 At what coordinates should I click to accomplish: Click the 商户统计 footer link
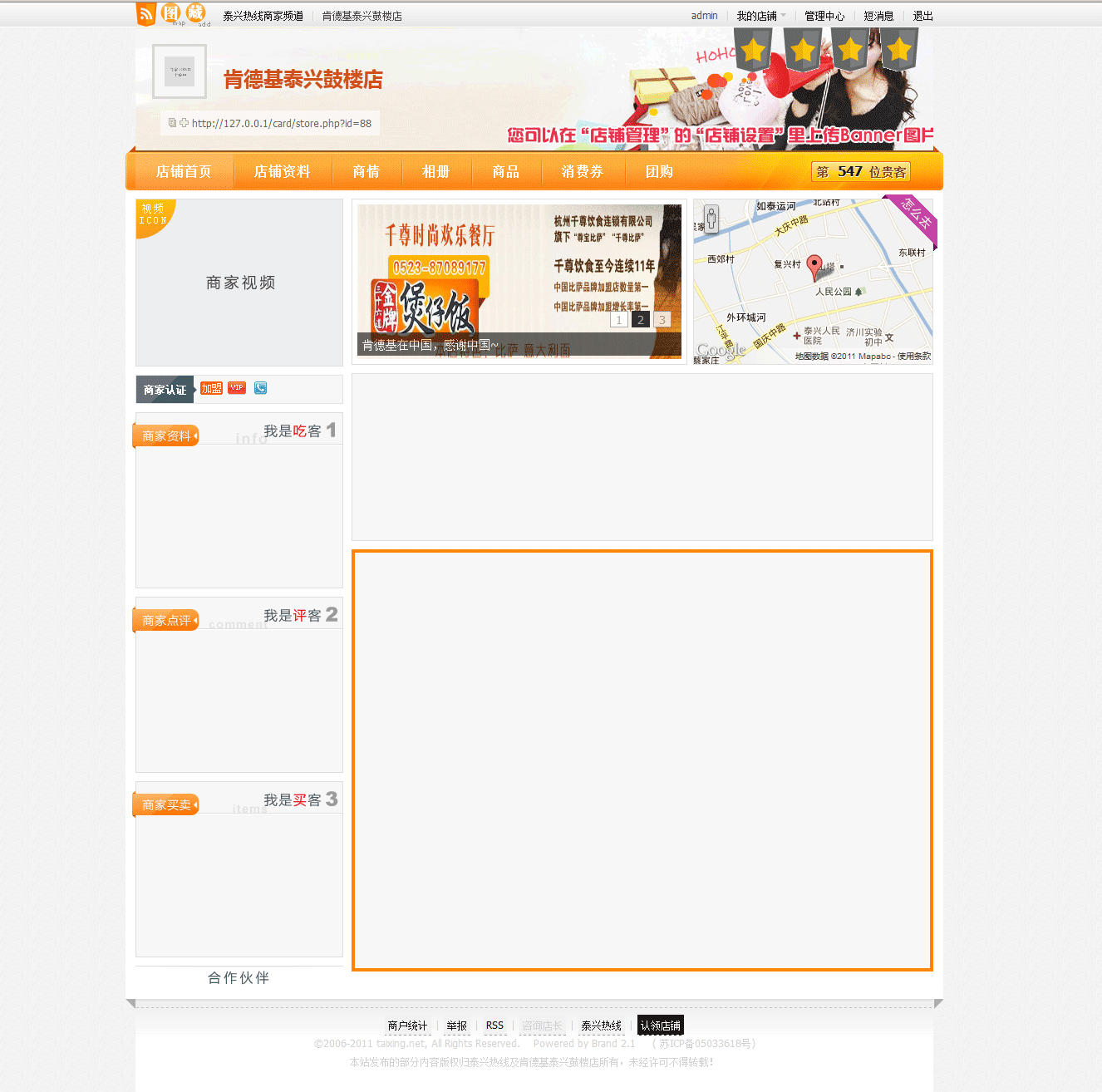407,1026
